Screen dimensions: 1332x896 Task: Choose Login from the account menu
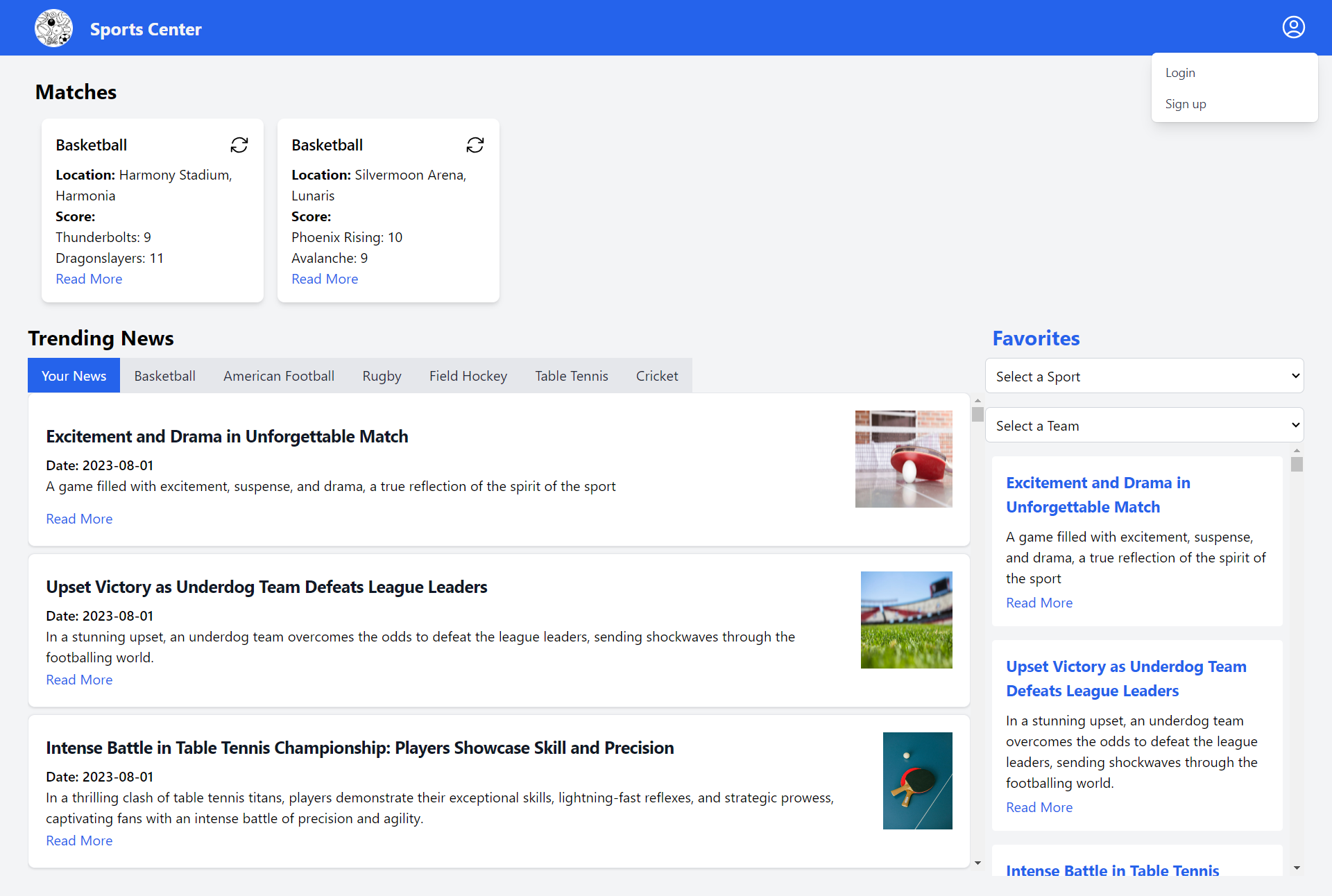(1180, 73)
